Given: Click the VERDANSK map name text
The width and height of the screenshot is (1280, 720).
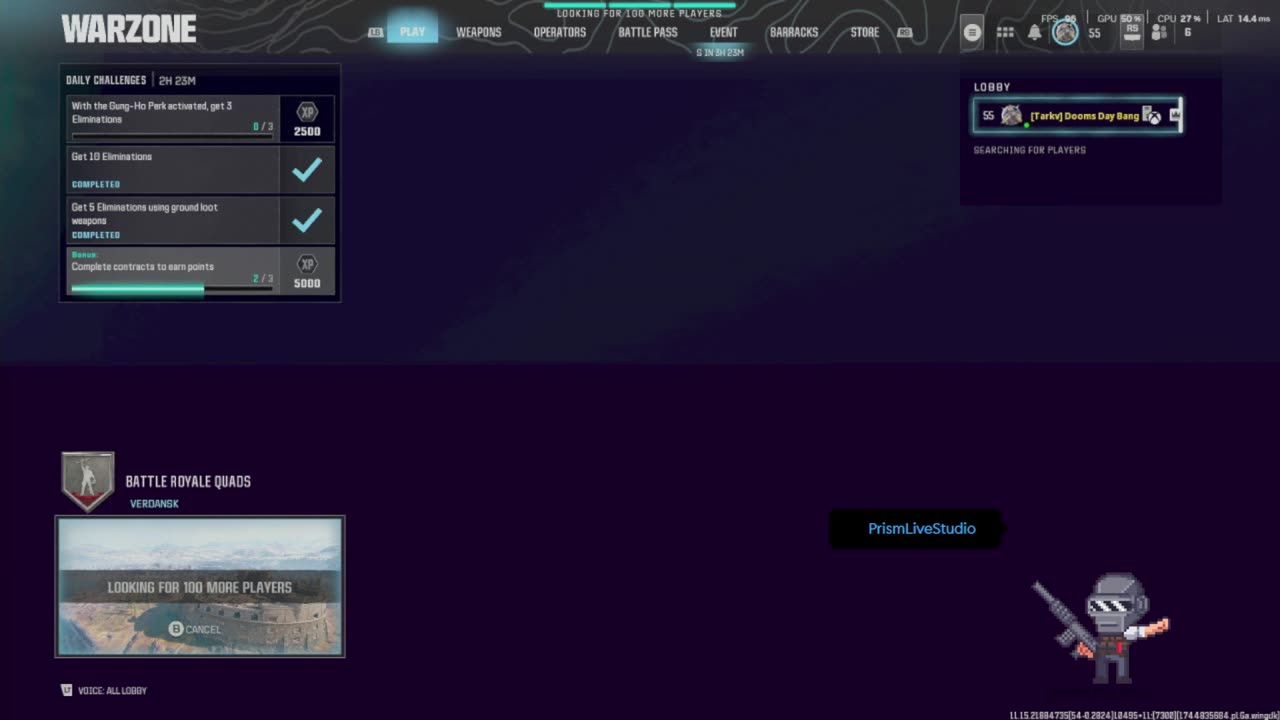Looking at the screenshot, I should [x=154, y=504].
